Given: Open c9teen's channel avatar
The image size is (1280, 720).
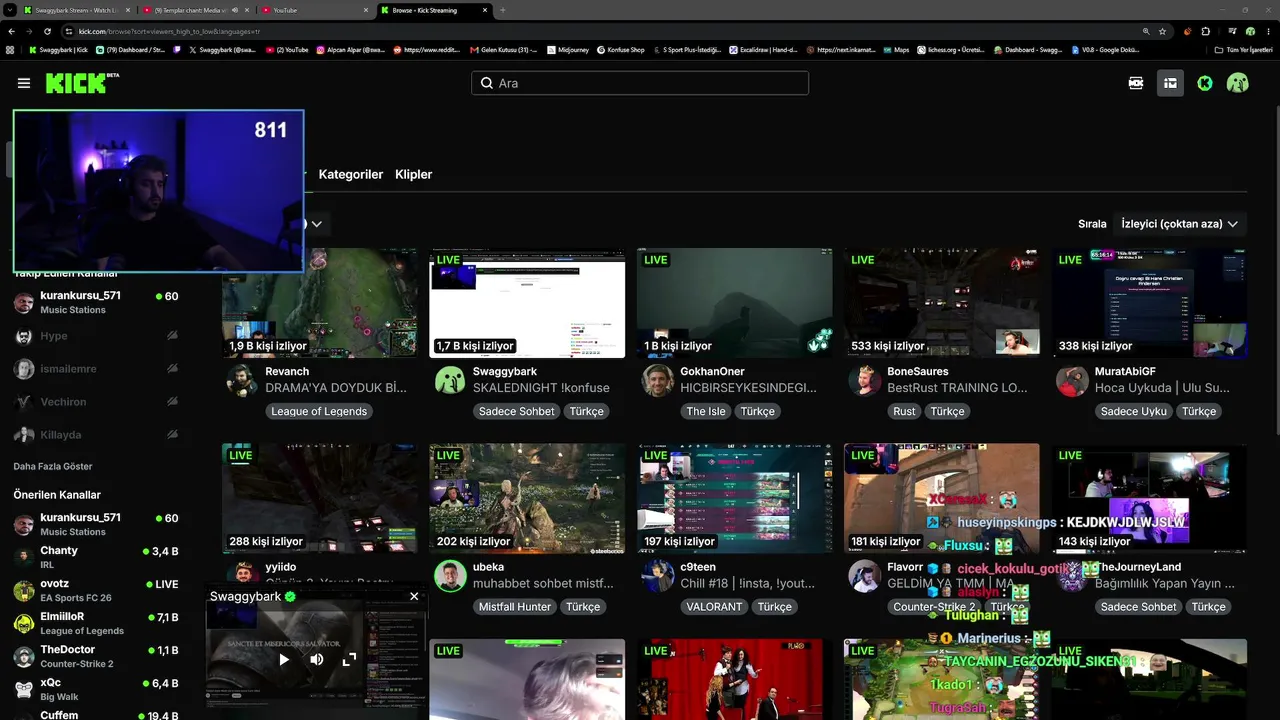Looking at the screenshot, I should (657, 575).
